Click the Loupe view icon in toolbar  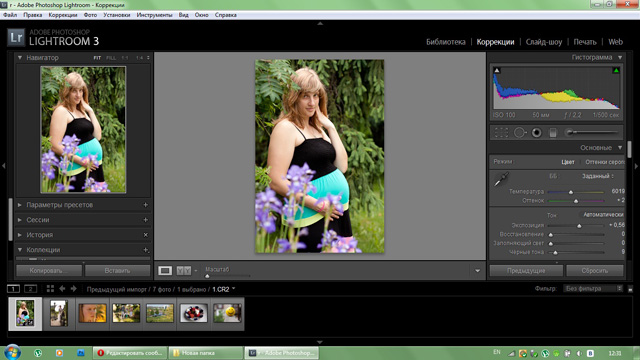coord(165,270)
